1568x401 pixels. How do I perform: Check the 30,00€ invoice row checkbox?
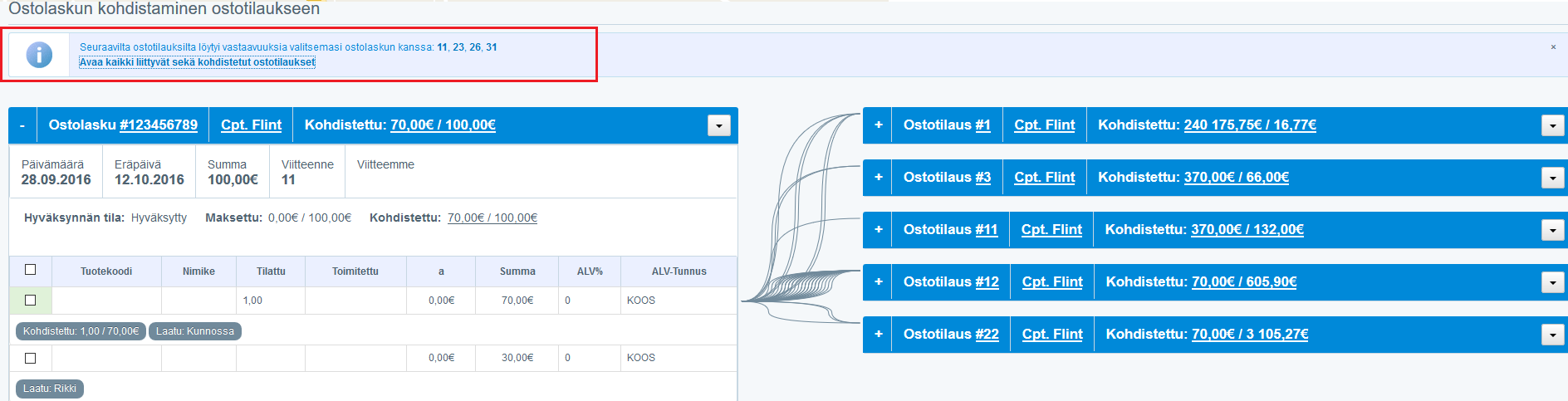pos(31,358)
